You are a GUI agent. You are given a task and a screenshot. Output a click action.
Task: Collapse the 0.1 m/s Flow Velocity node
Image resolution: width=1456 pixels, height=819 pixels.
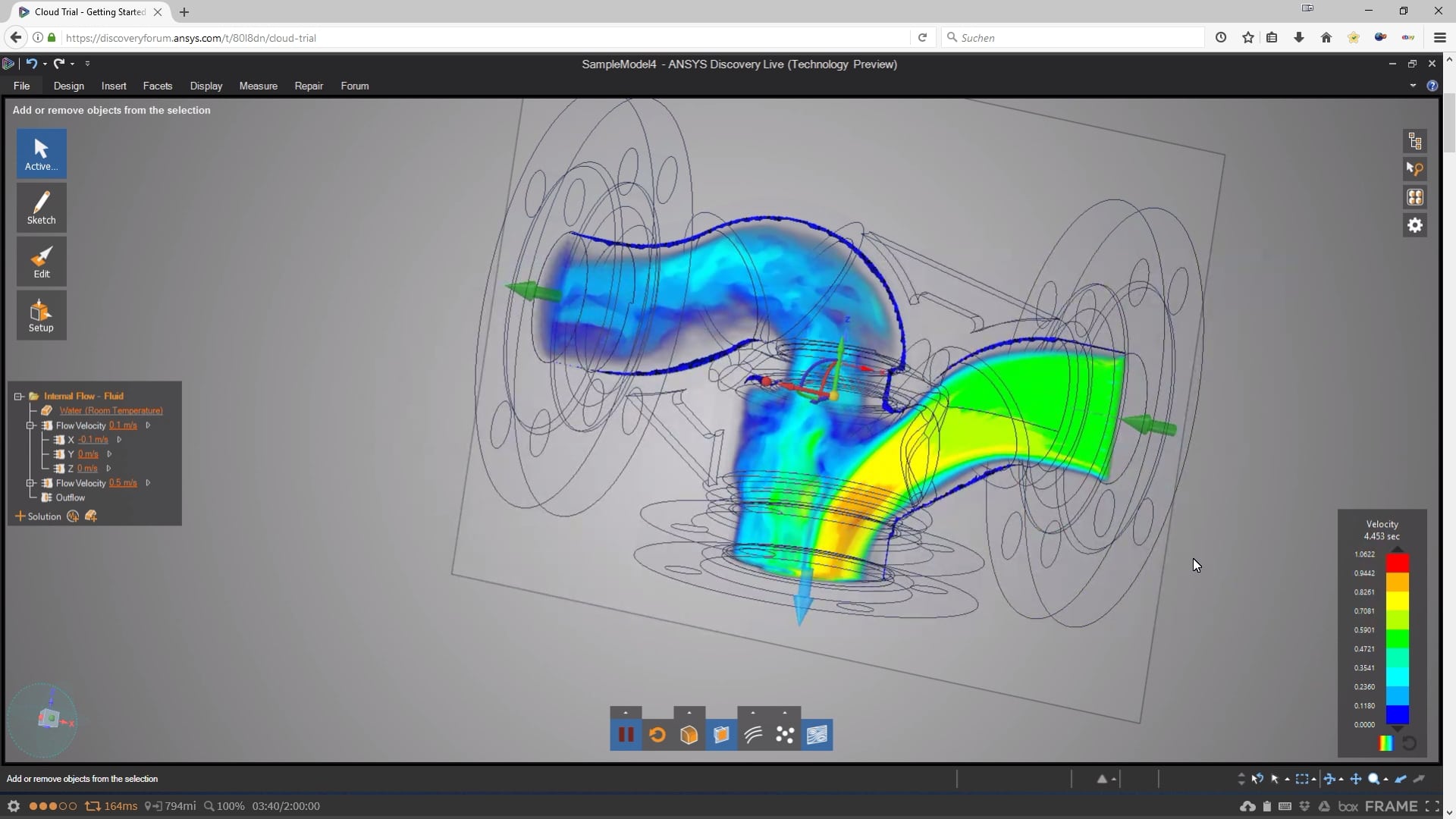click(x=31, y=425)
